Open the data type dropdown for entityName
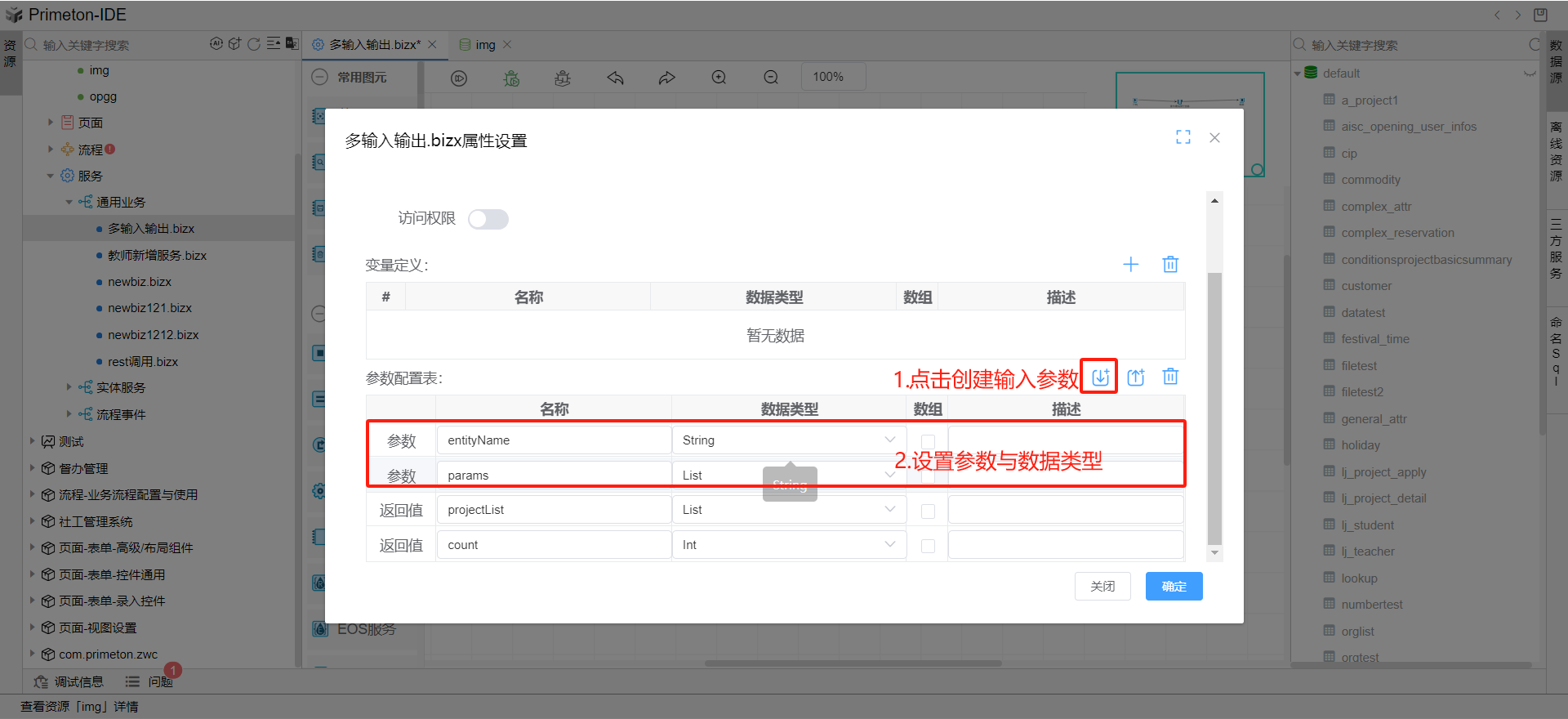Screen dimensions: 1568x719 tap(789, 440)
